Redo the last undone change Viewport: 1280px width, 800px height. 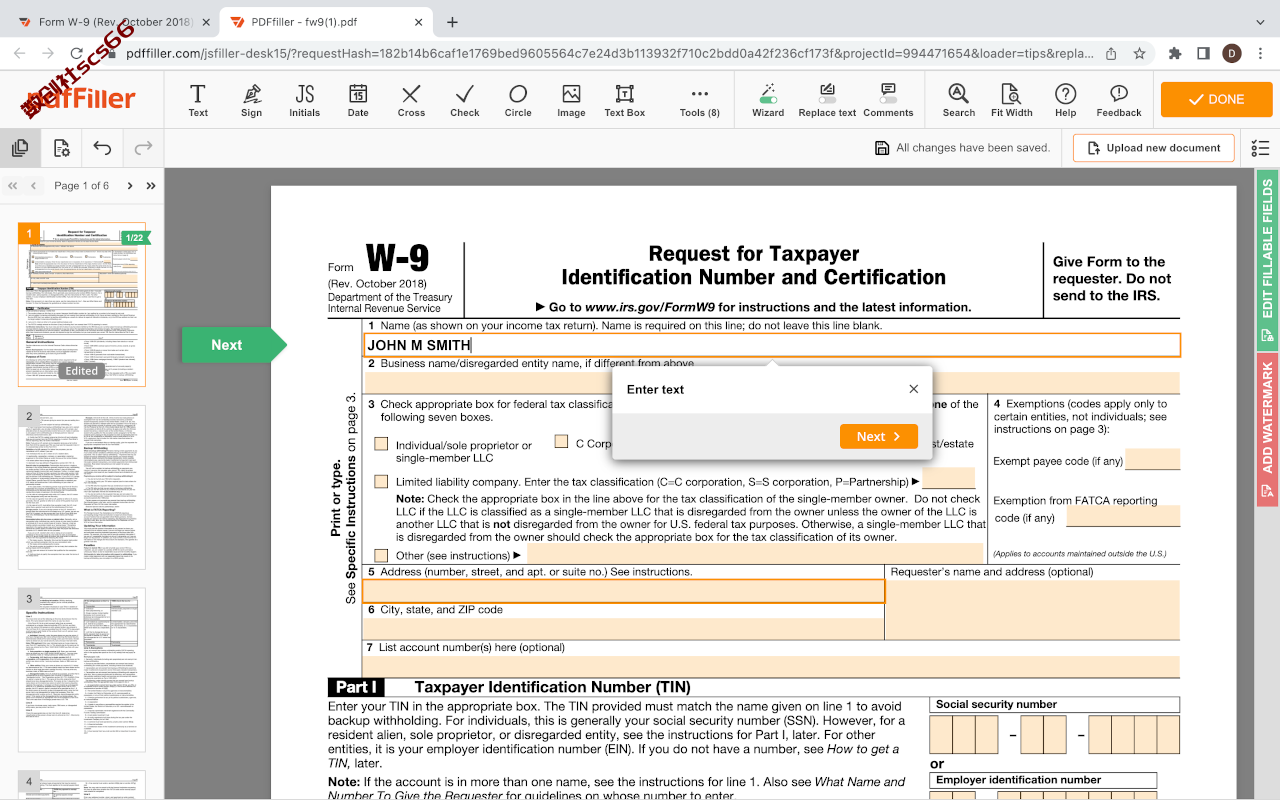click(x=143, y=148)
